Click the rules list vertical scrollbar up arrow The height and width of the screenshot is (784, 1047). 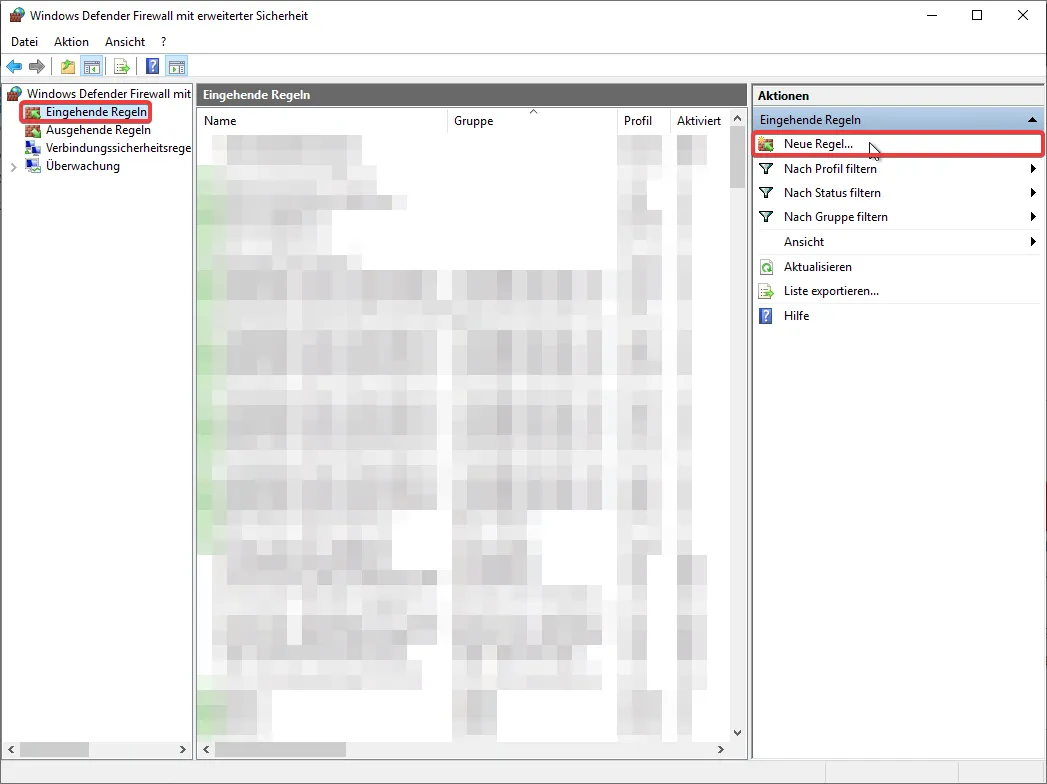(737, 118)
